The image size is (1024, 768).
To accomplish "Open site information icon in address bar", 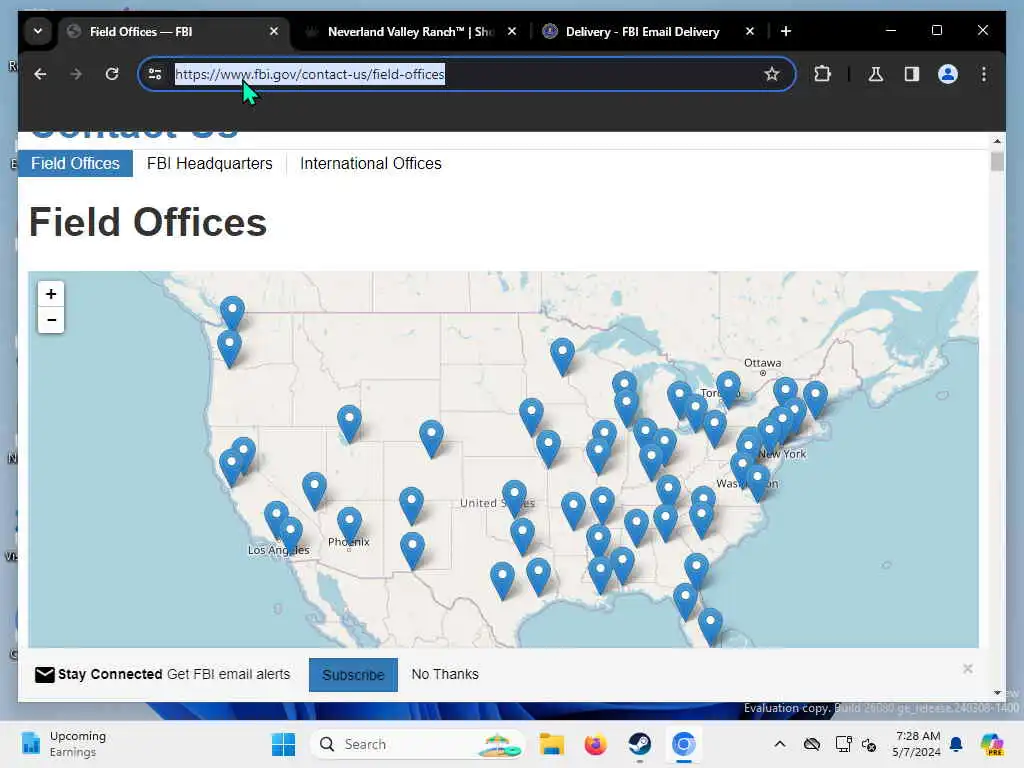I will click(155, 74).
